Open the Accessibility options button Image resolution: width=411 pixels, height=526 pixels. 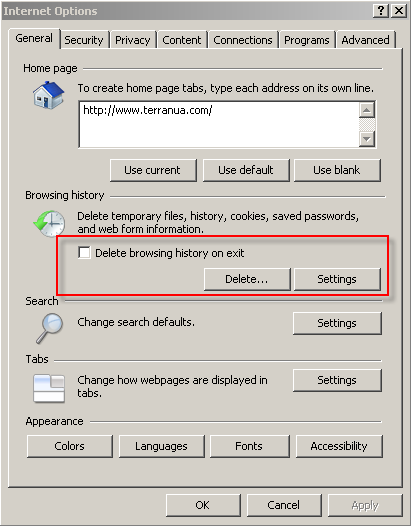point(339,446)
